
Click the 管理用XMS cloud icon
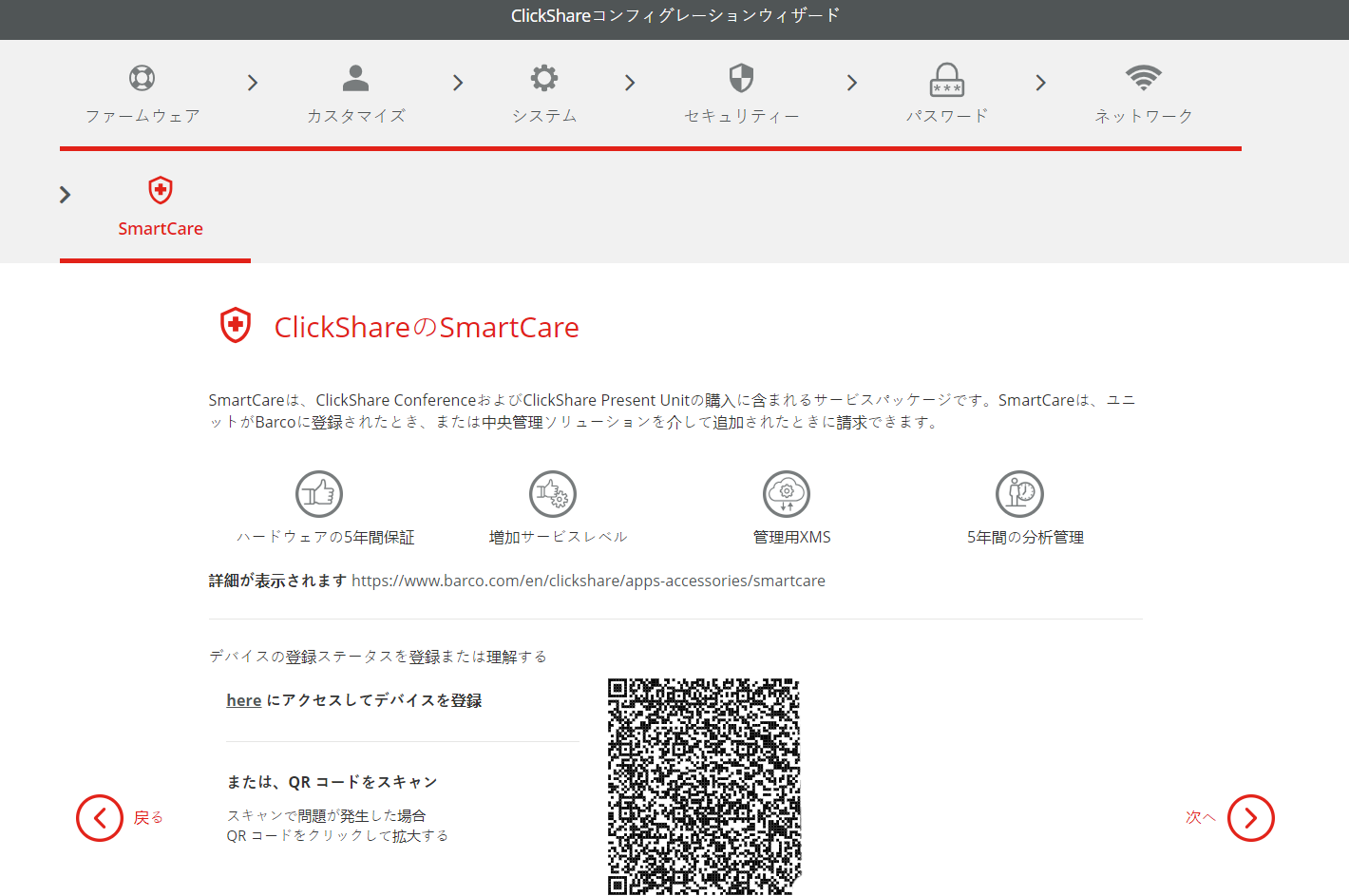(787, 494)
